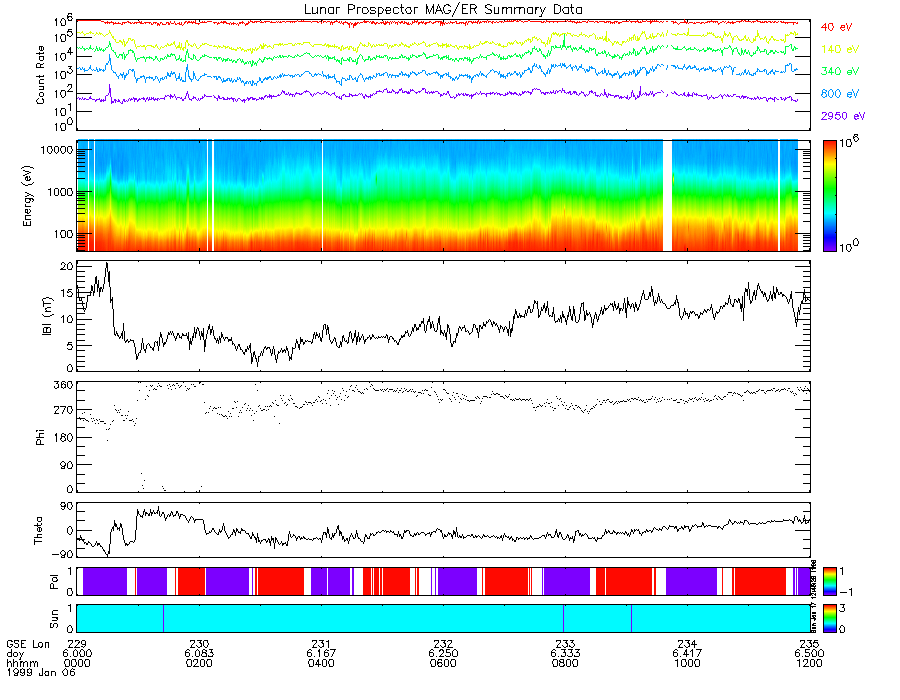
Task: Click time label "0600"
Action: [443, 663]
